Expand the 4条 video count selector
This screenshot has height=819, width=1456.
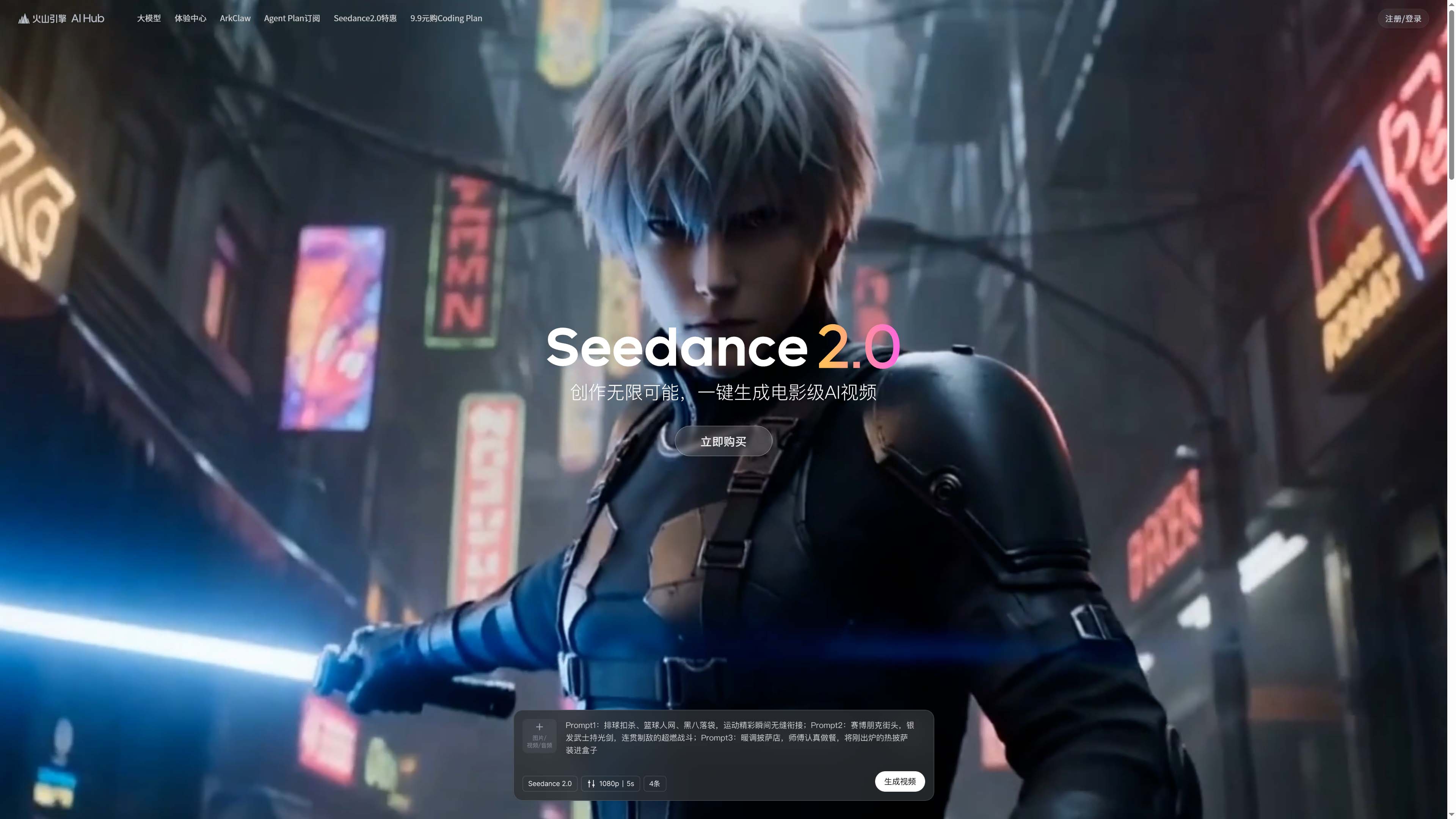pos(654,783)
